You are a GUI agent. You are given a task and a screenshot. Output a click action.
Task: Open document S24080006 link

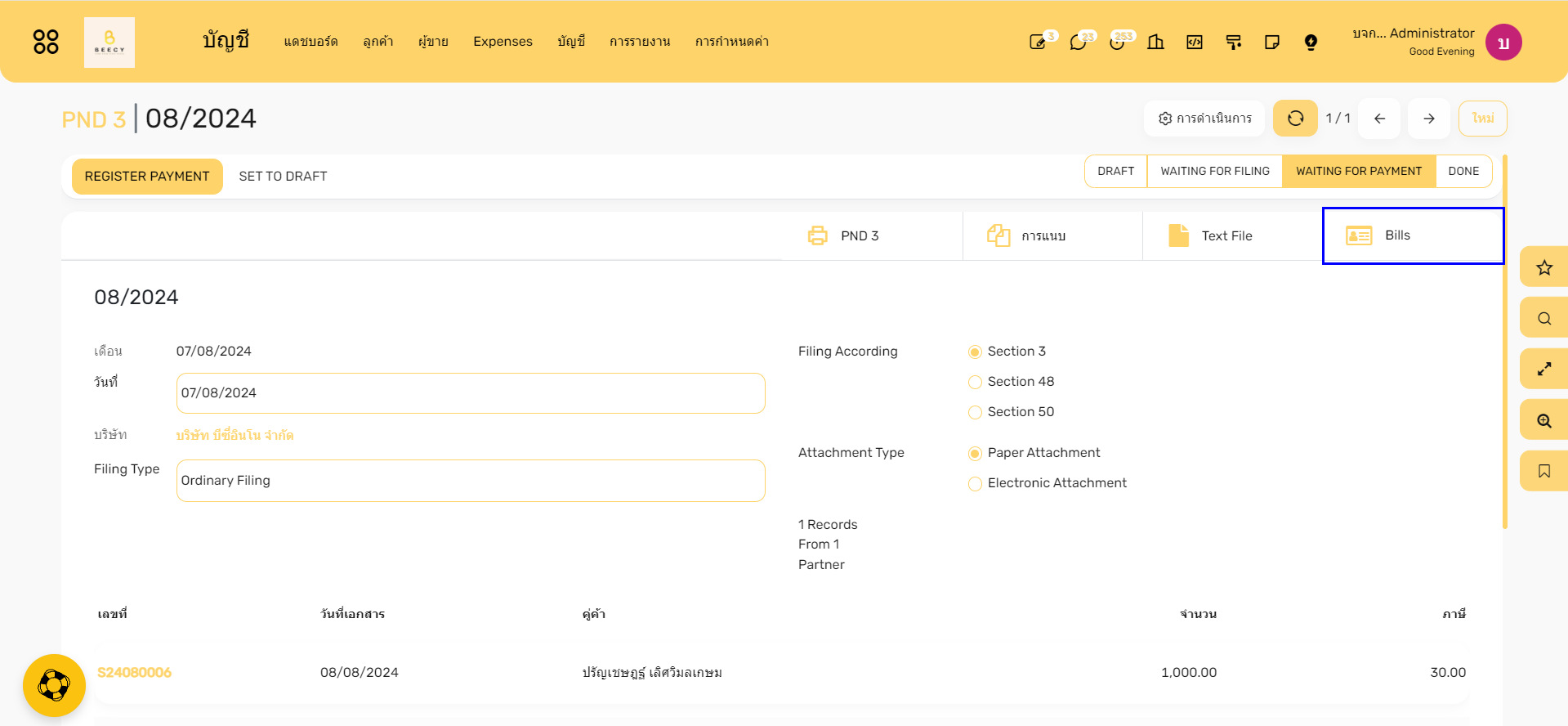tap(134, 673)
